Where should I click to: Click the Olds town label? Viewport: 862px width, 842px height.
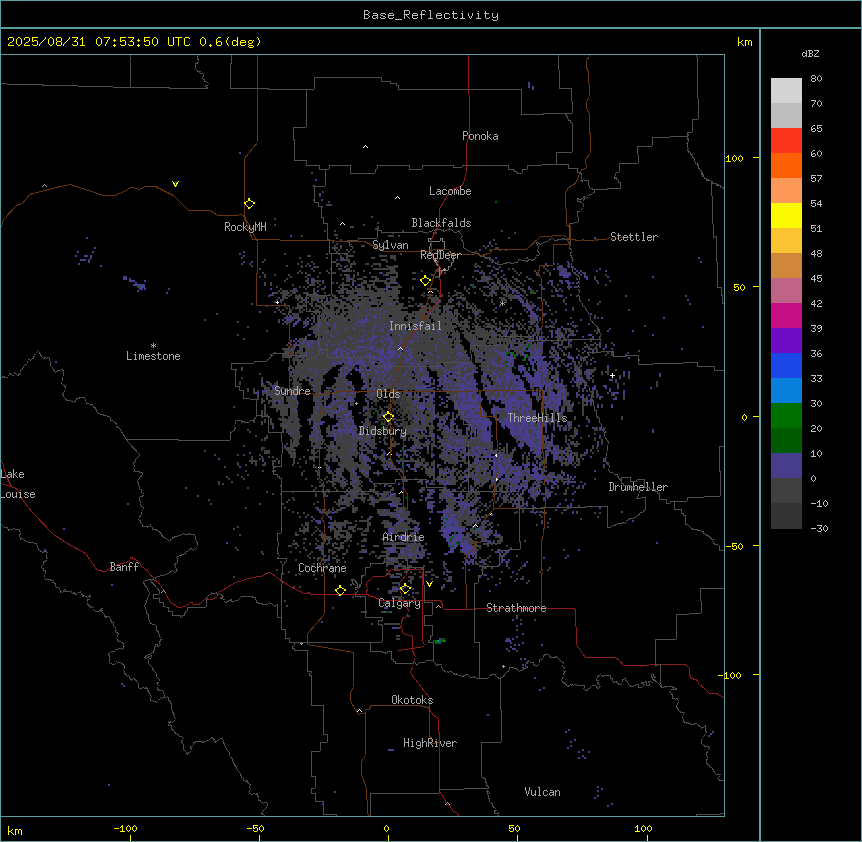pyautogui.click(x=388, y=394)
